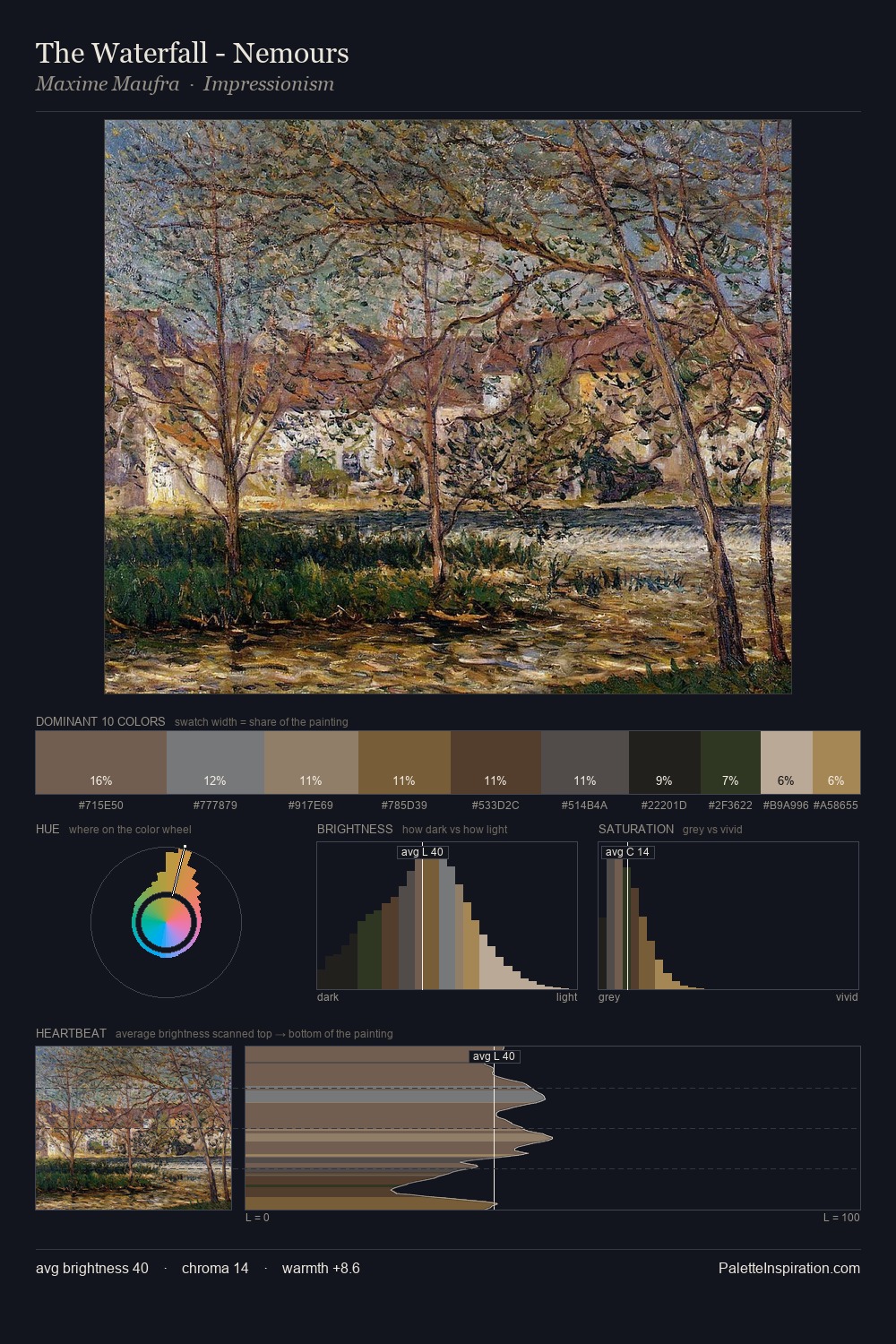Click the heartbeat brightness profile chart
The image size is (896, 1344).
(553, 1128)
